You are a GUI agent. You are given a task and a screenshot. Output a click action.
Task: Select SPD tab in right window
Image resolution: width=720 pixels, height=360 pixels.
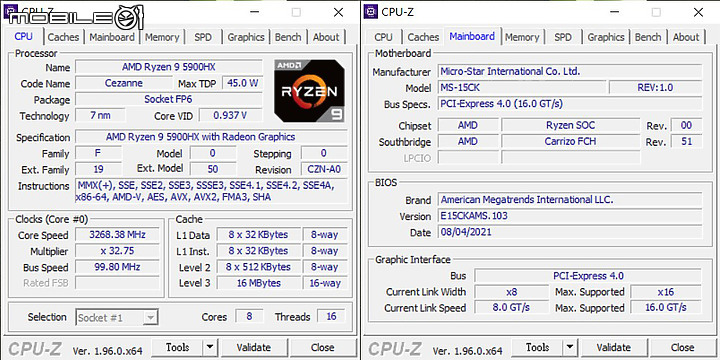pyautogui.click(x=563, y=37)
